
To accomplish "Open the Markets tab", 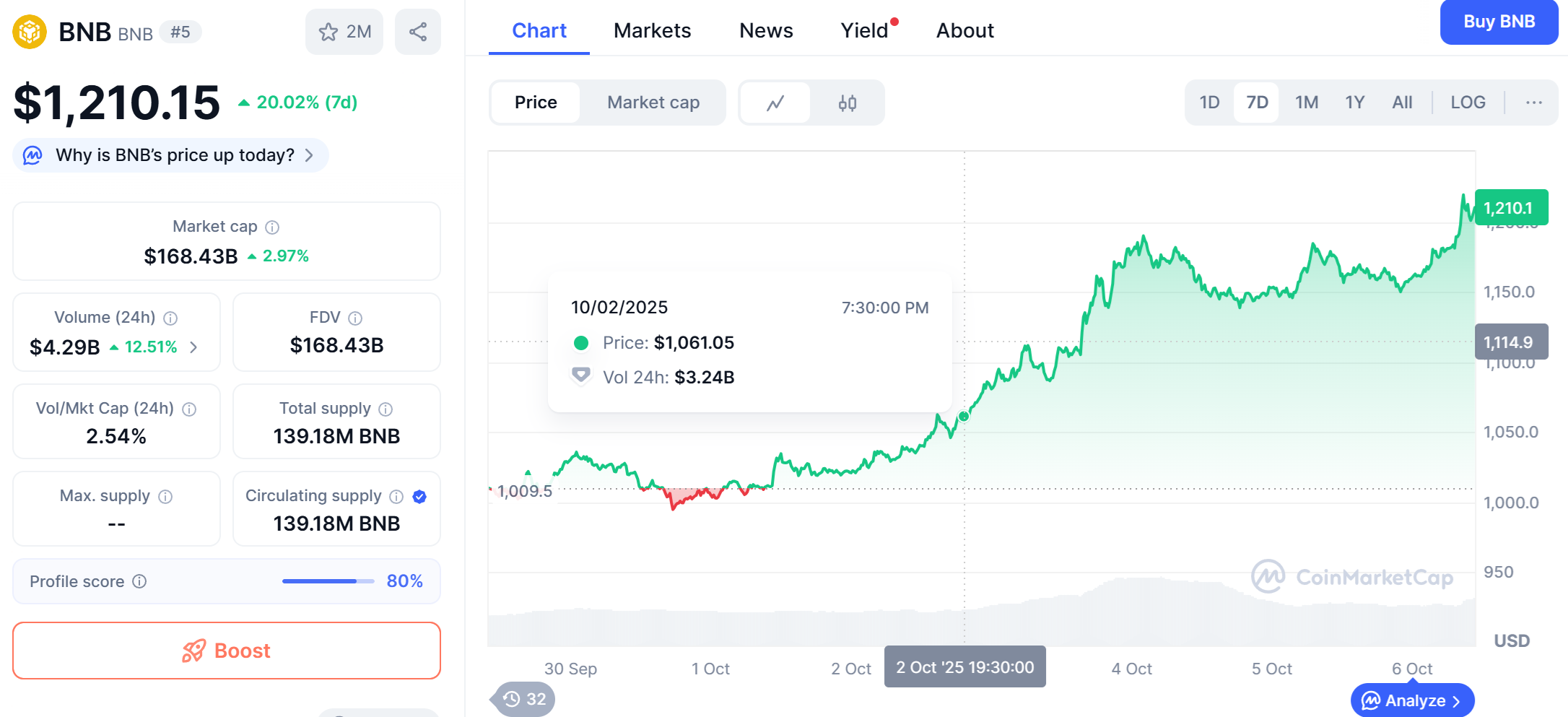I will (652, 30).
